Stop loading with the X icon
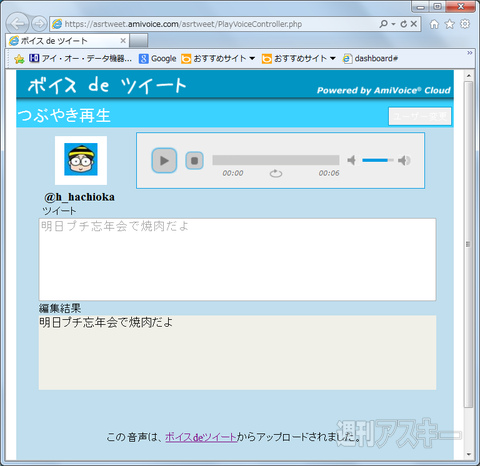 pyautogui.click(x=414, y=24)
